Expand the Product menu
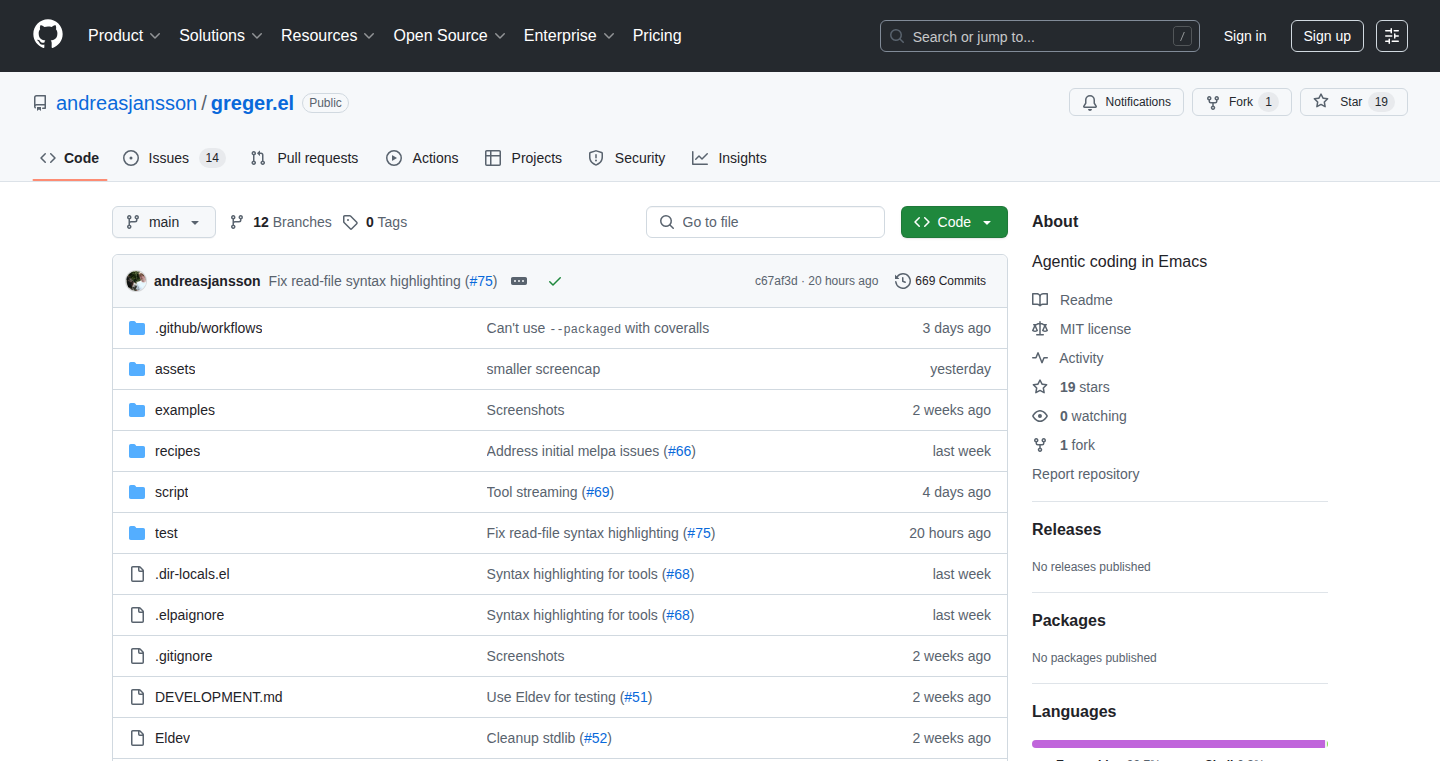 124,36
